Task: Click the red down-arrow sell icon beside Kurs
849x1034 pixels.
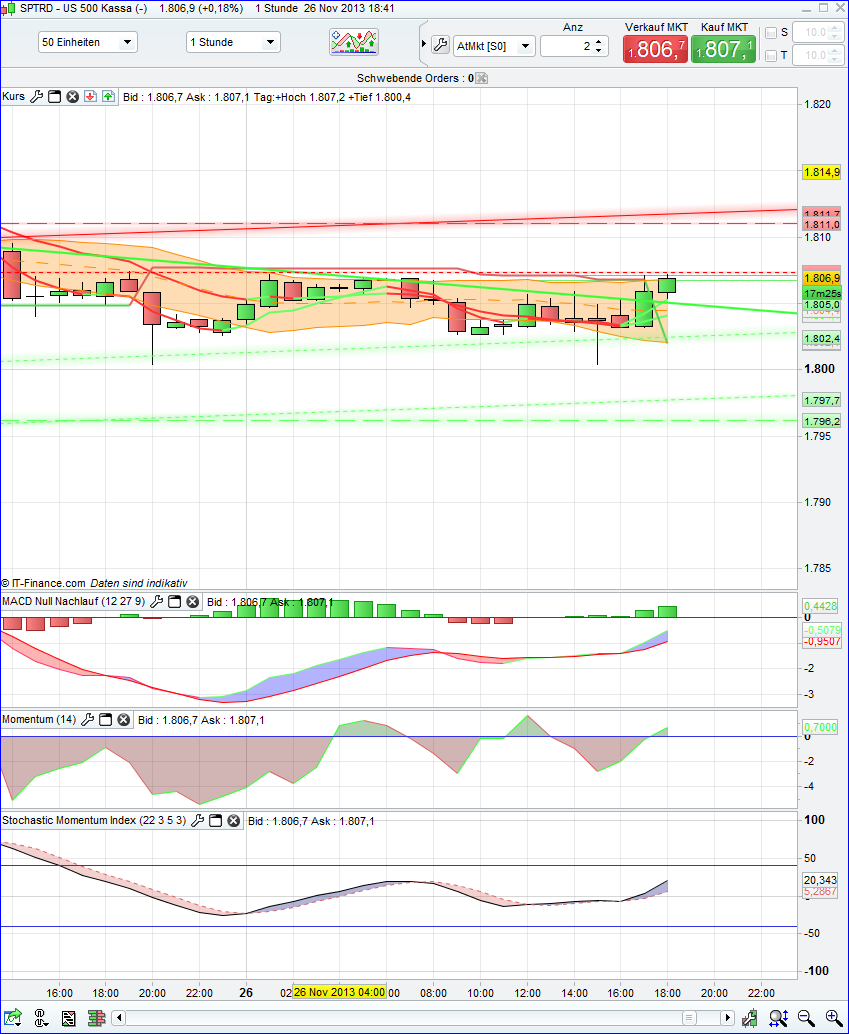Action: tap(90, 96)
